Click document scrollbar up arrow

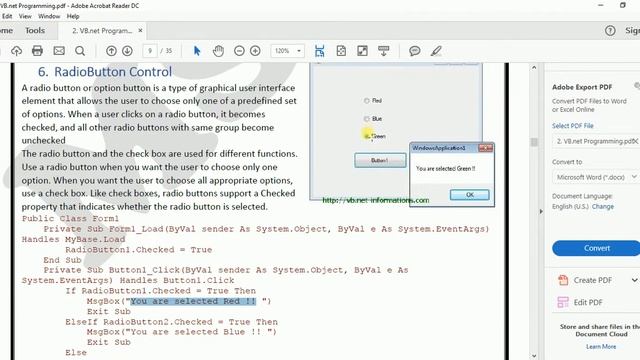(x=534, y=68)
